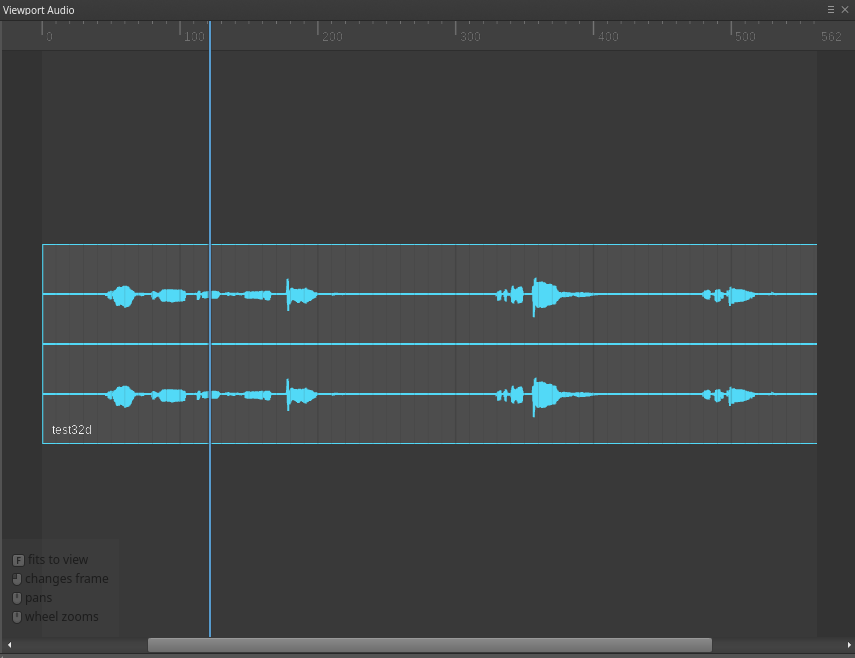This screenshot has height=658, width=855.
Task: Click the close X on the Viewport Audio panel
Action: coord(847,10)
